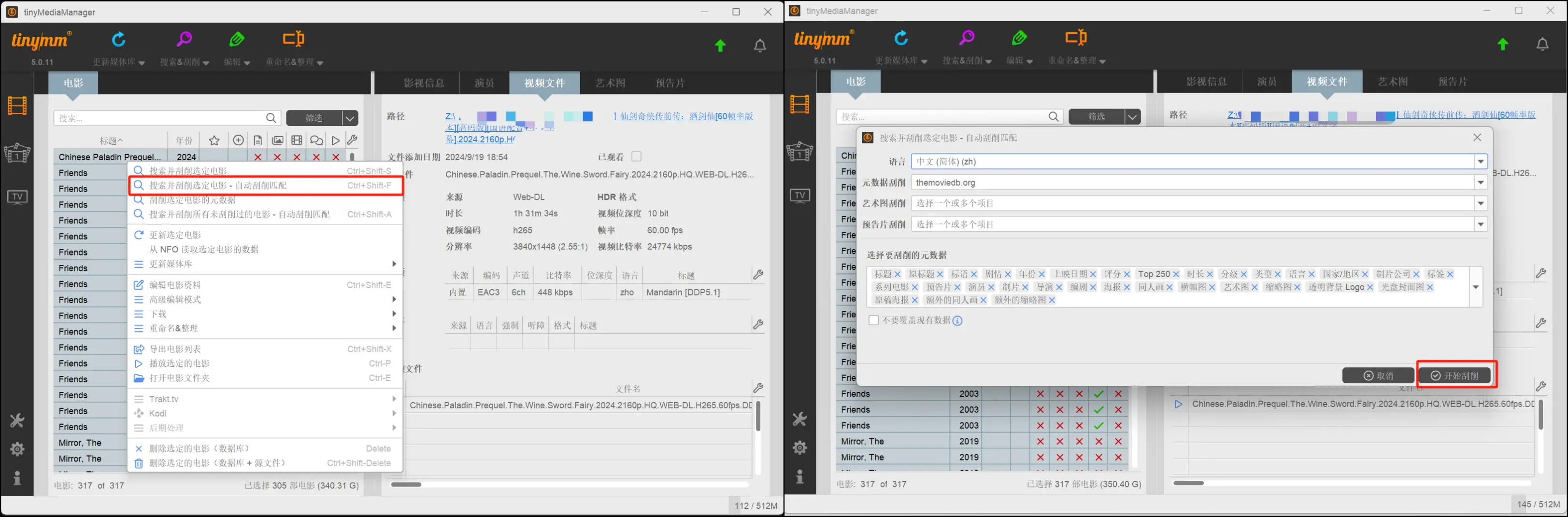Click the 取消 button in the dialog

point(1378,376)
